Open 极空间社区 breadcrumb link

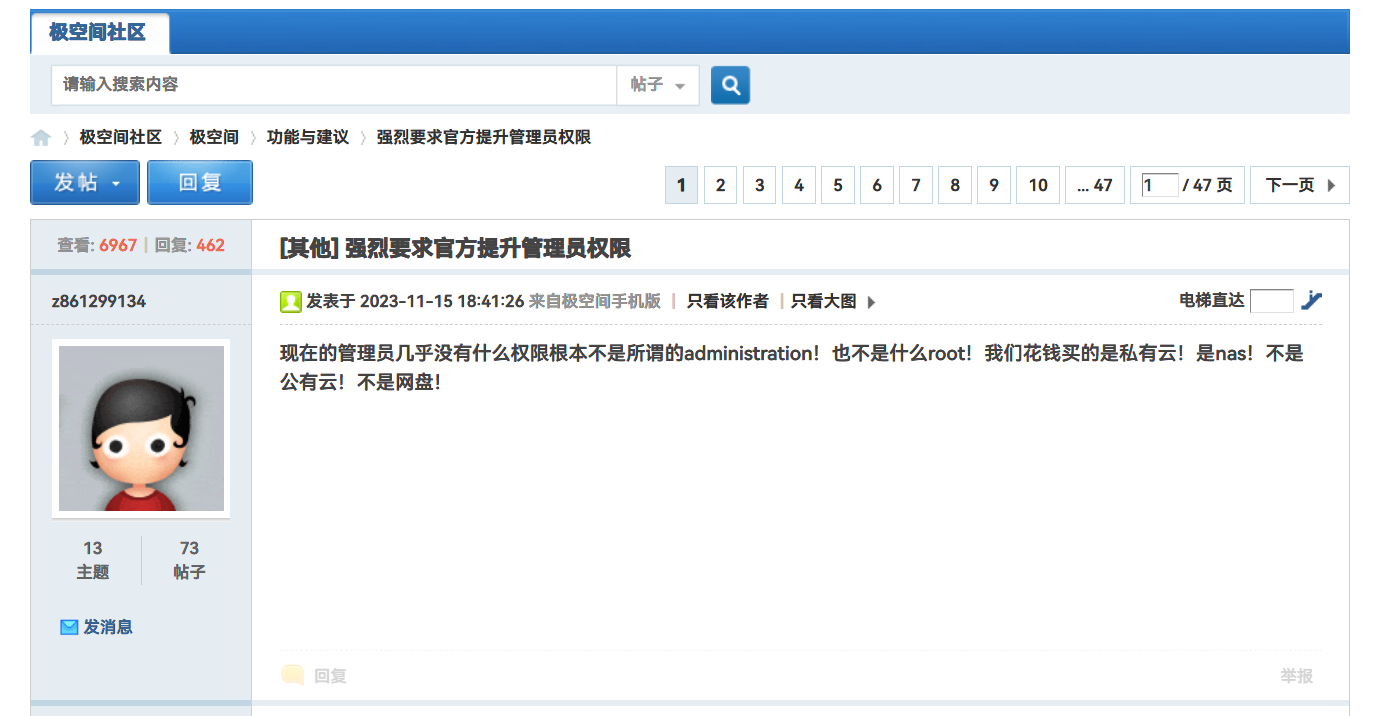click(120, 137)
